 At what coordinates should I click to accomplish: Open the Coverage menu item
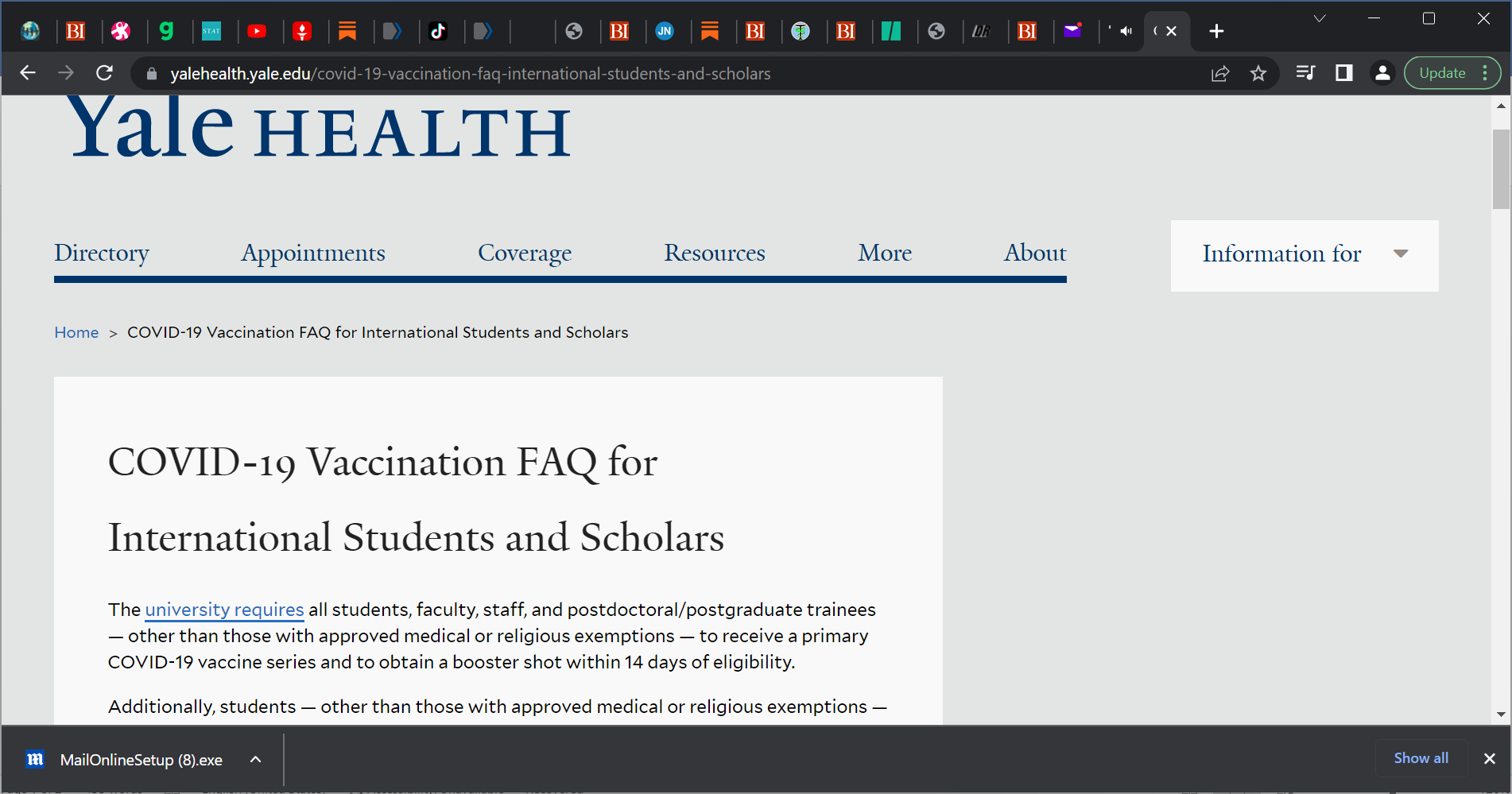pyautogui.click(x=524, y=253)
